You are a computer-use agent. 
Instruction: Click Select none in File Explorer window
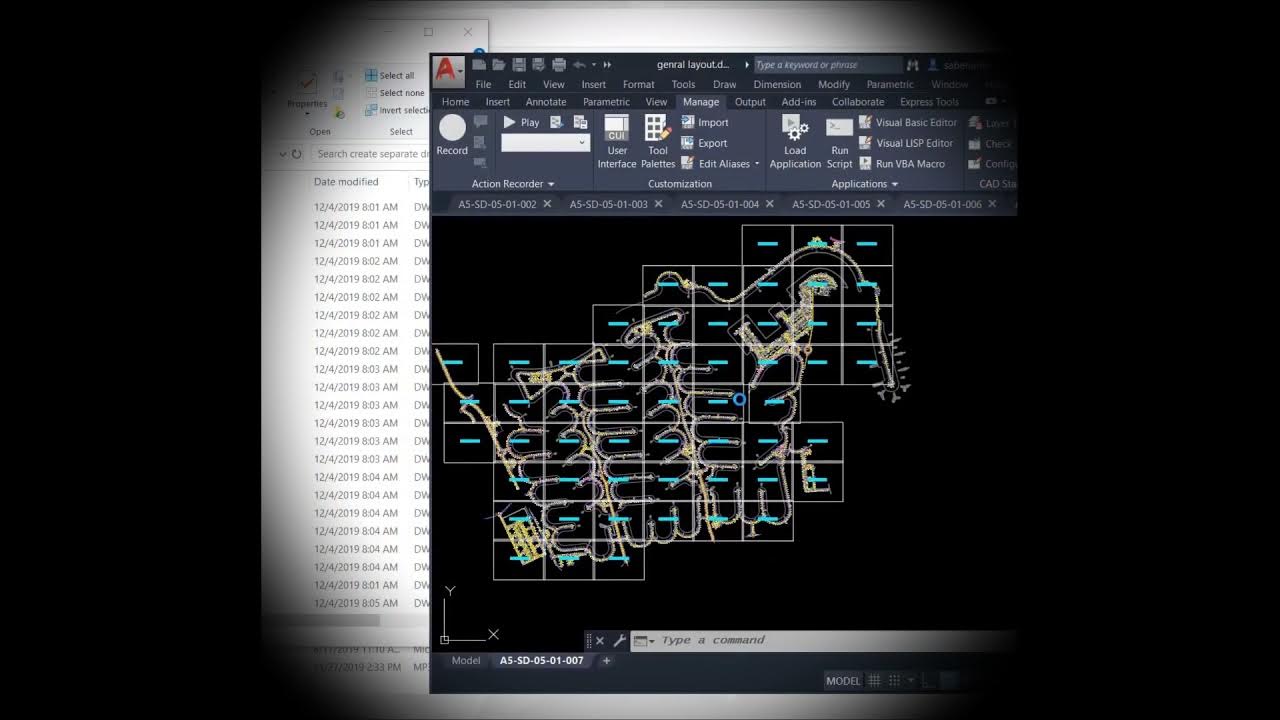point(394,93)
